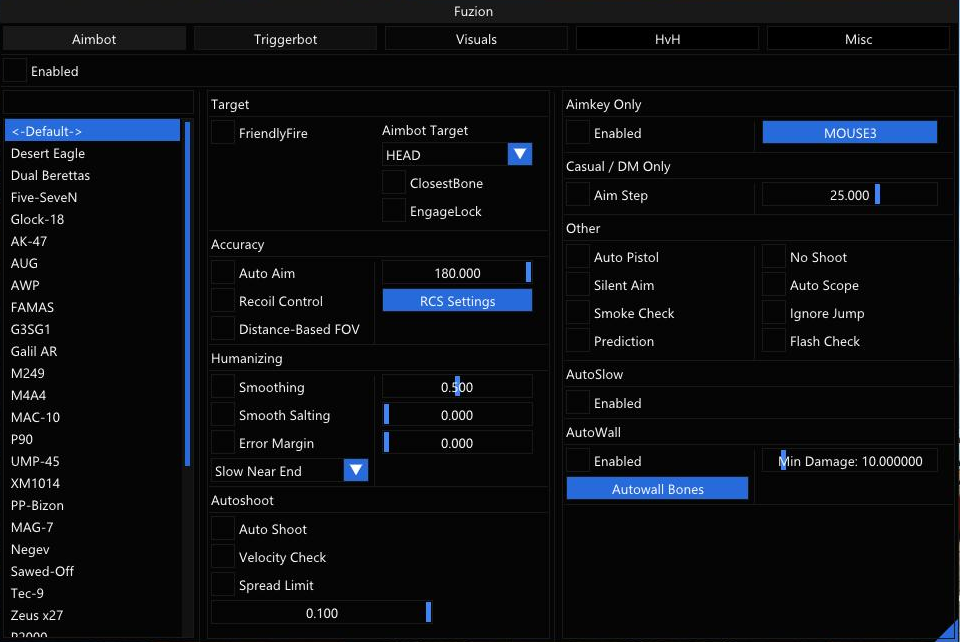960x642 pixels.
Task: Go to the HvH tab
Action: pos(667,39)
